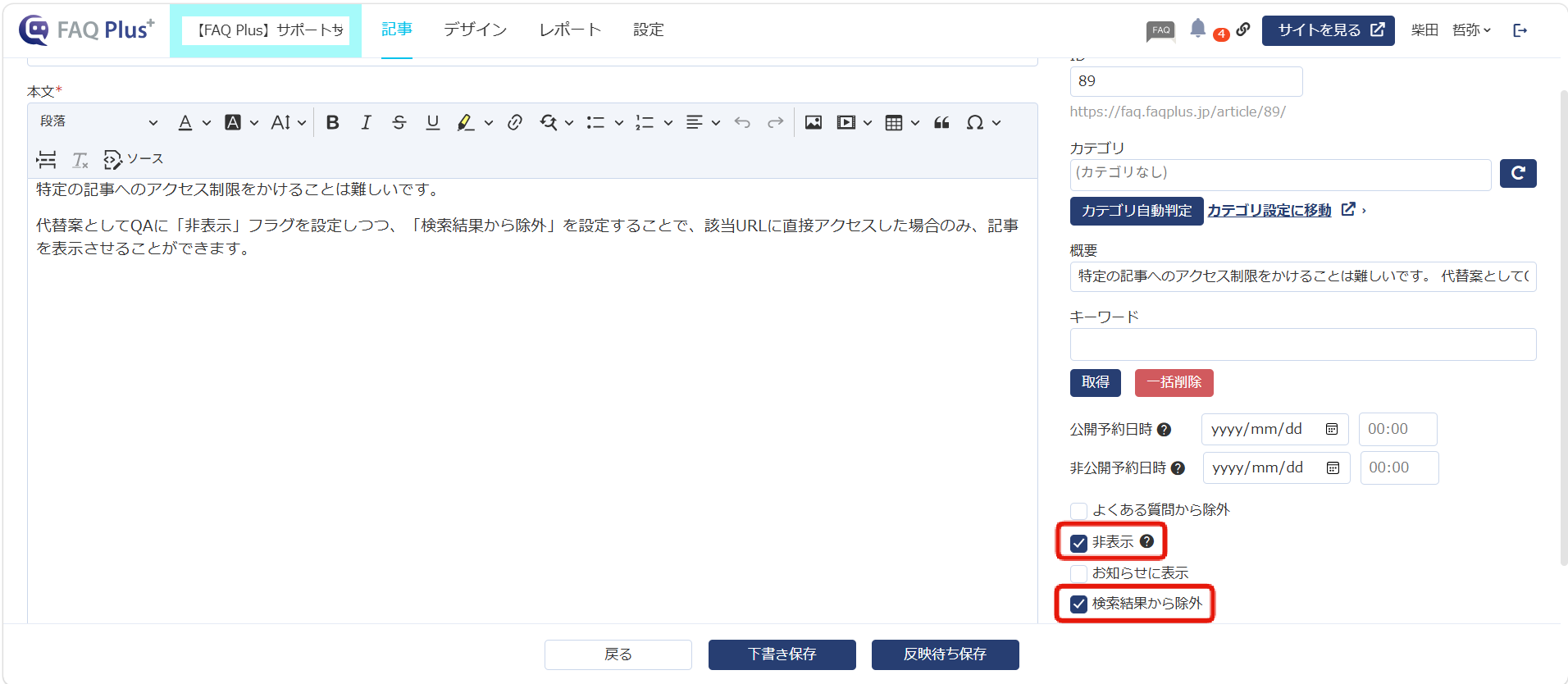Uncheck the 非表示 checkbox

tap(1078, 543)
